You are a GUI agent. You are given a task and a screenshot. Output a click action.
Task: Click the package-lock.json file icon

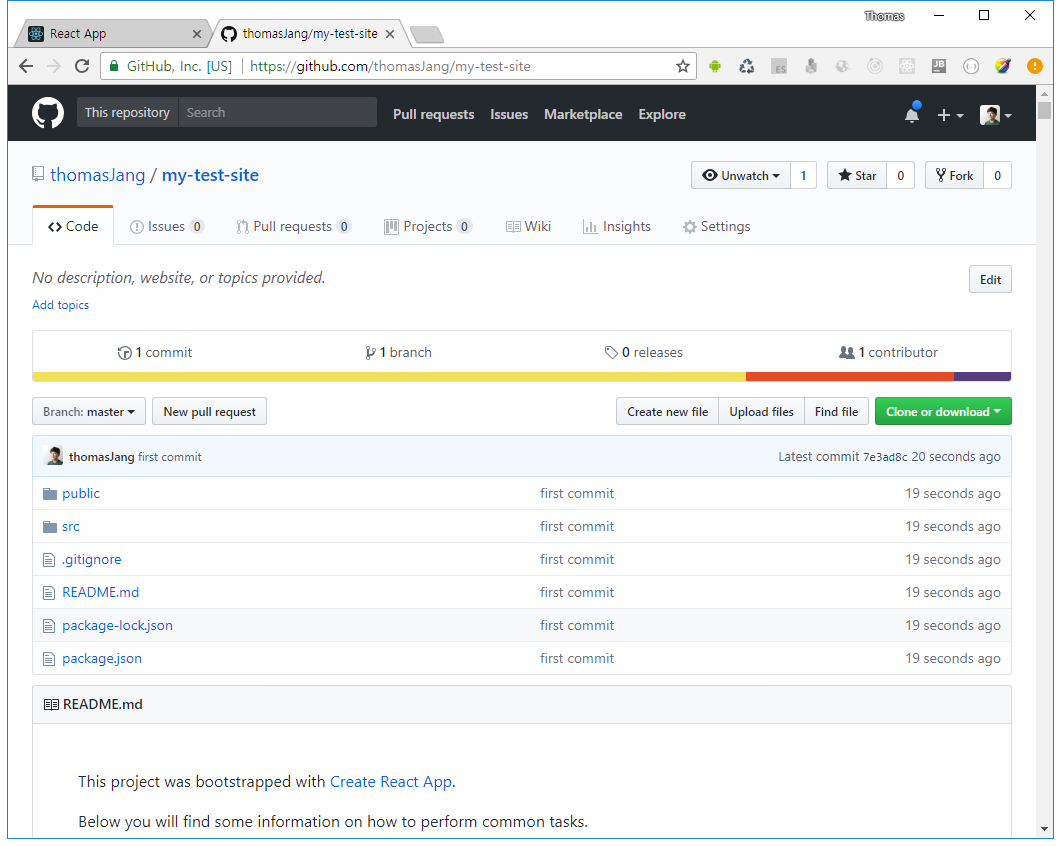pos(49,626)
